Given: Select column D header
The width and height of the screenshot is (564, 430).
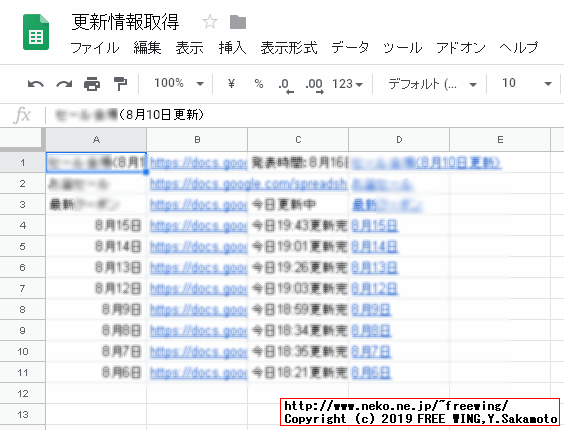Looking at the screenshot, I should click(x=399, y=140).
